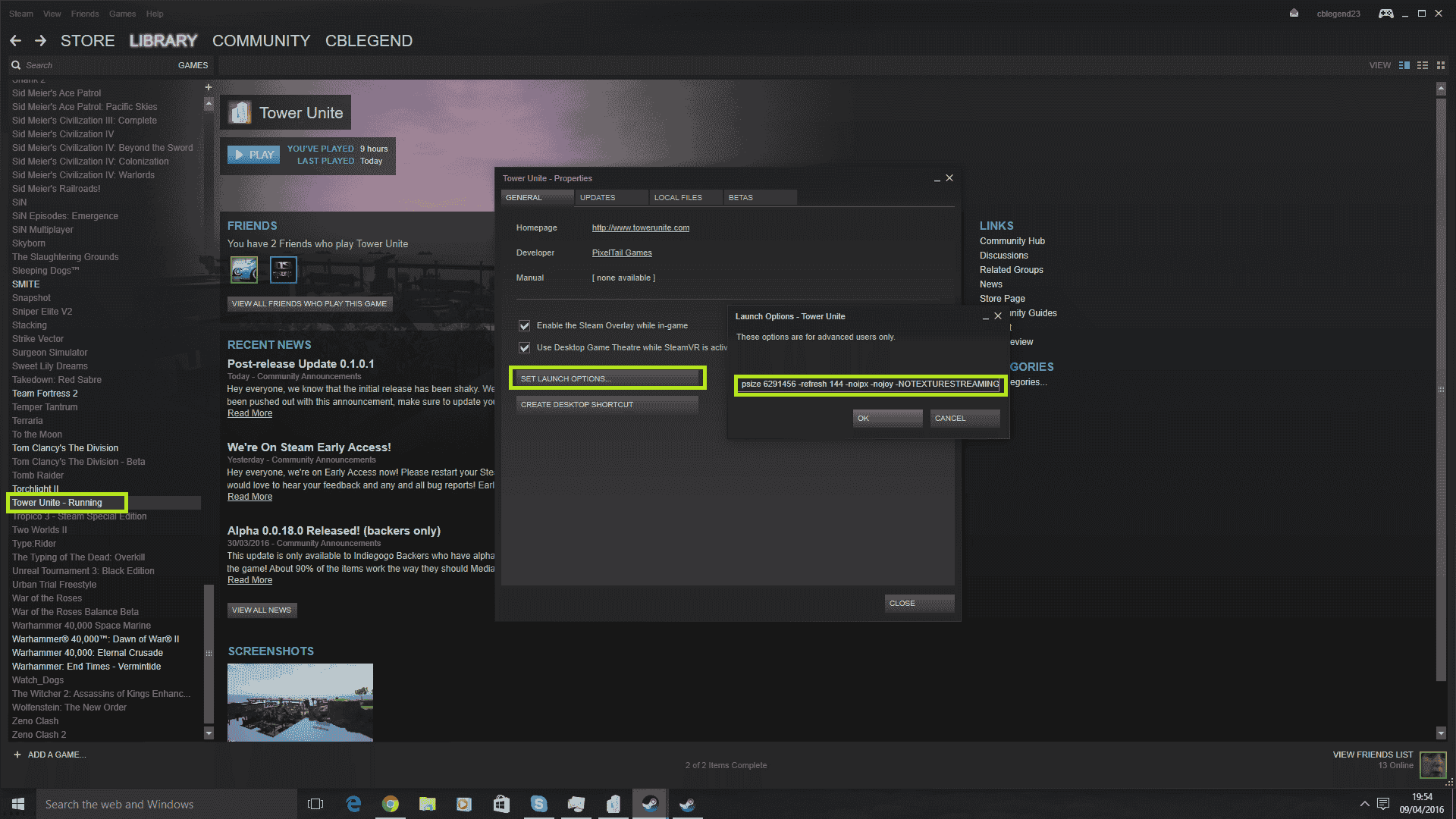The height and width of the screenshot is (819, 1456).
Task: Toggle Use Desktop Game Theatre checkbox
Action: [x=524, y=346]
